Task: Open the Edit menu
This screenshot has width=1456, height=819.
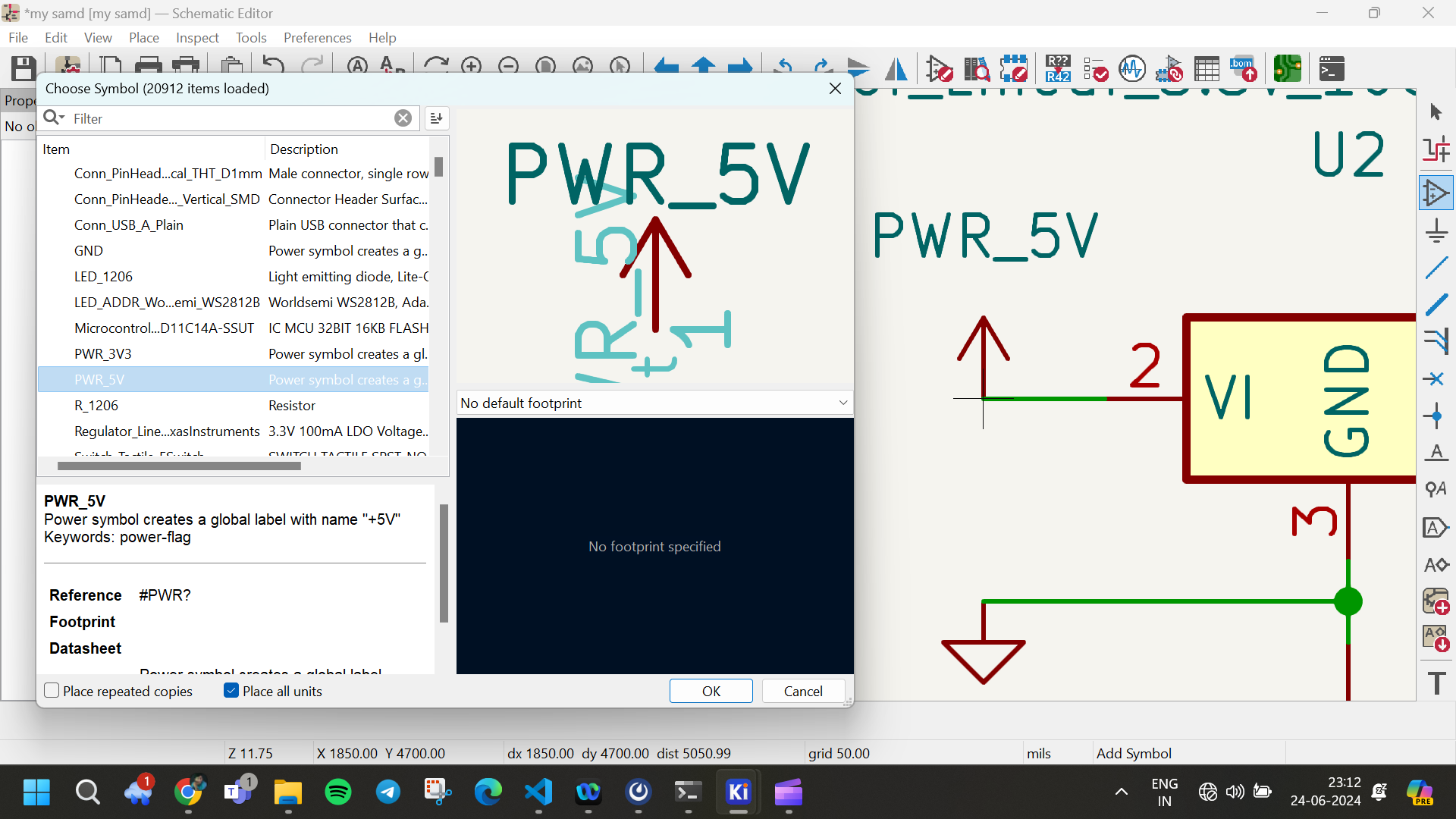Action: 56,38
